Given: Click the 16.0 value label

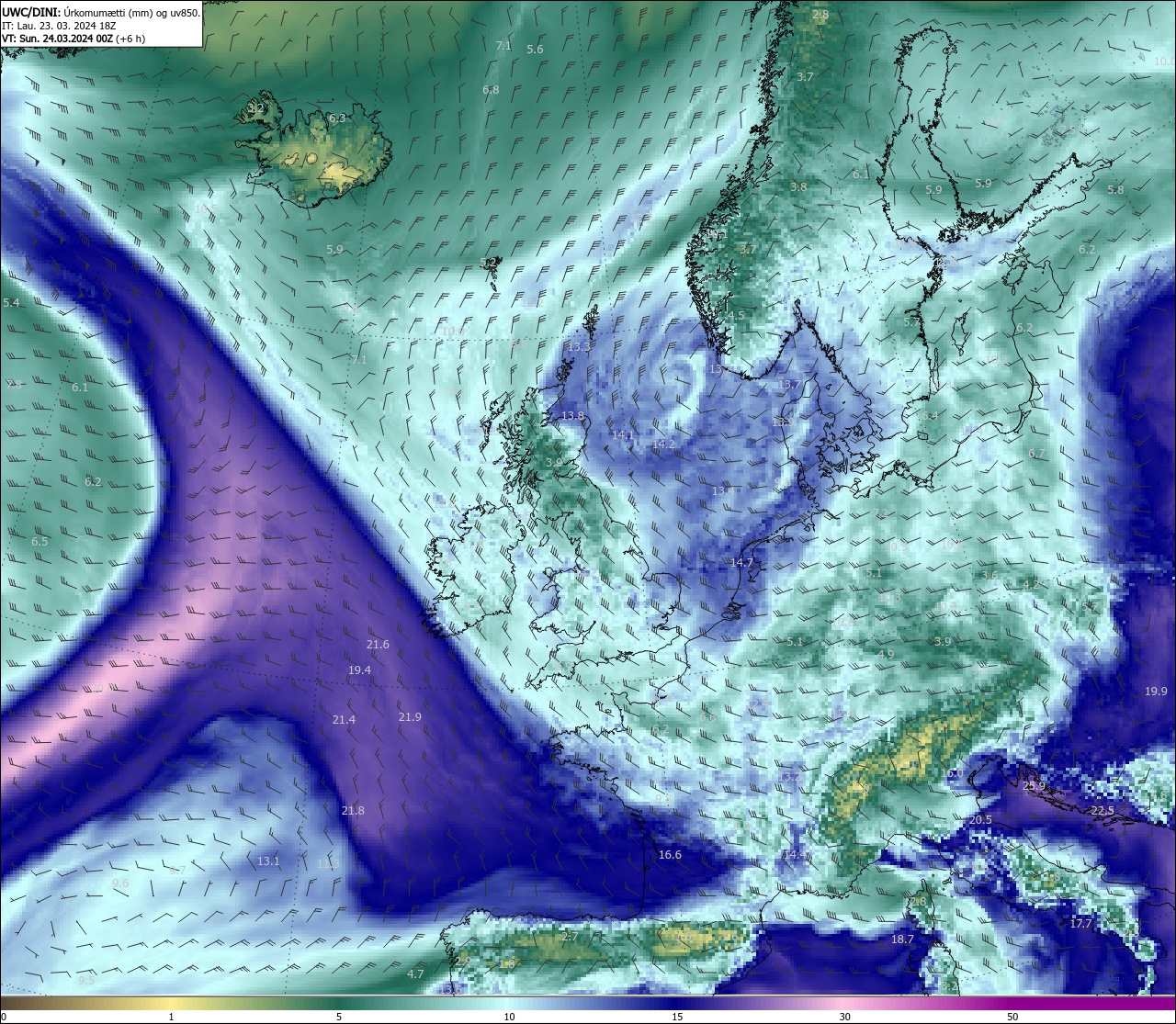Looking at the screenshot, I should [x=953, y=774].
